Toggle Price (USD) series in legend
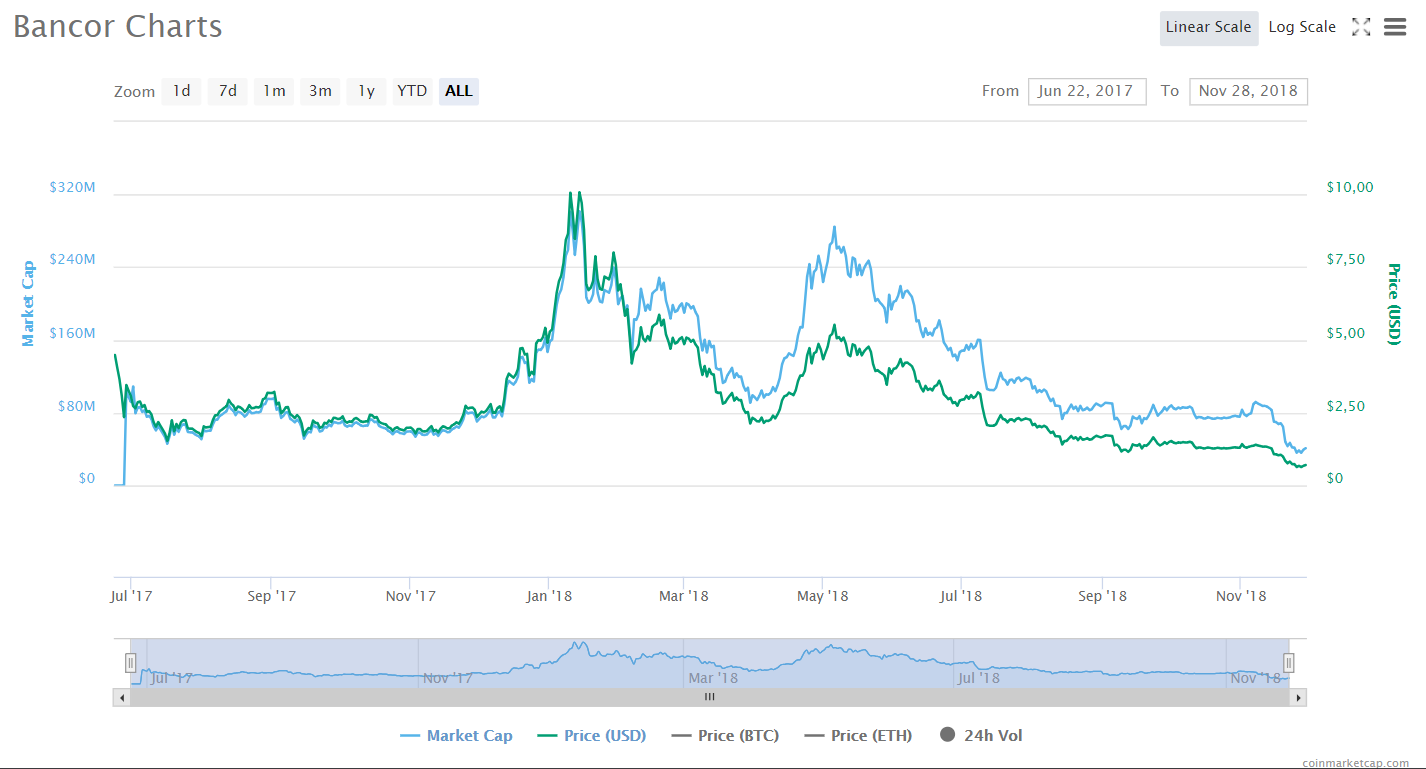The height and width of the screenshot is (769, 1426). click(591, 736)
